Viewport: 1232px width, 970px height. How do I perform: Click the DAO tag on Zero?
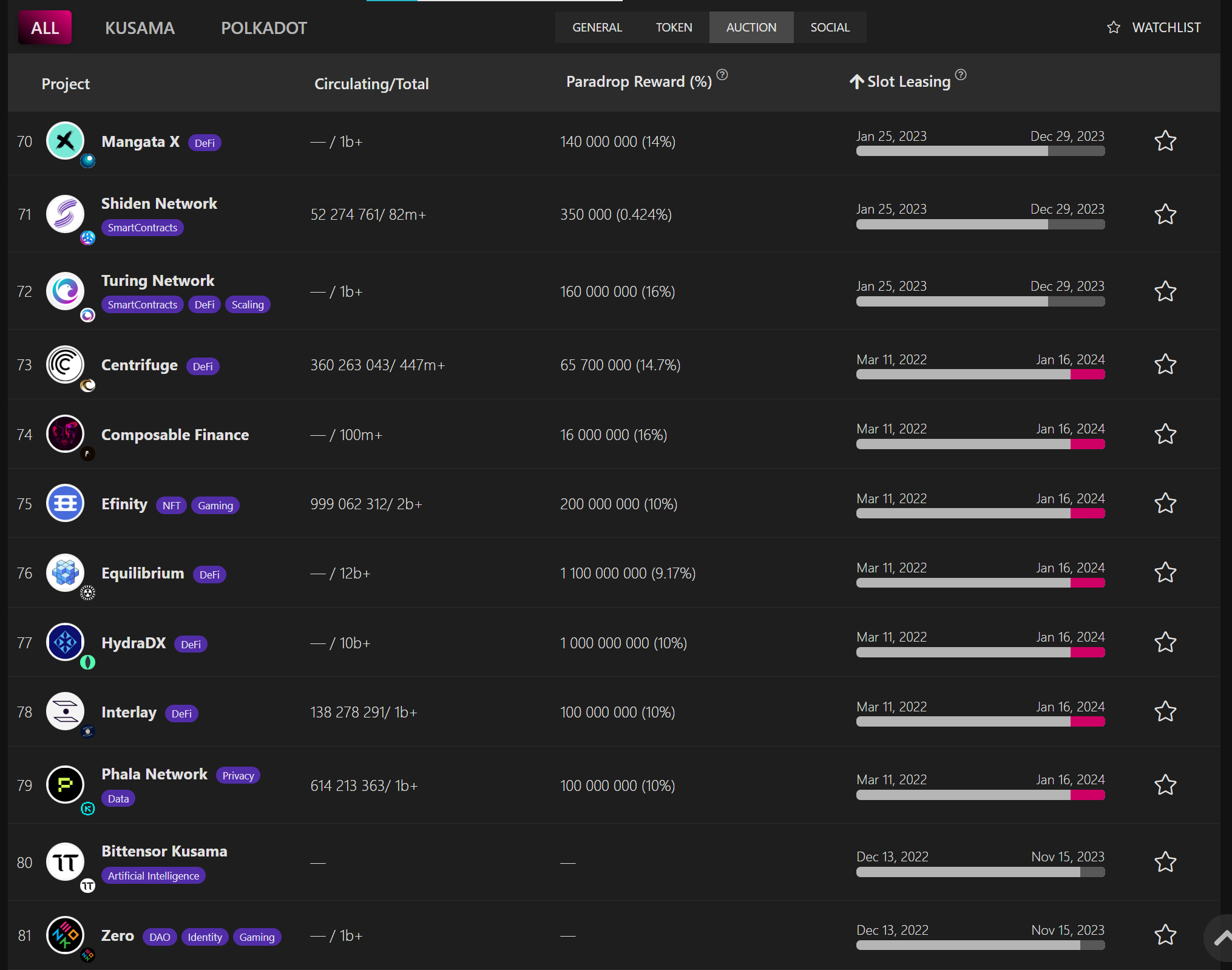click(x=160, y=937)
